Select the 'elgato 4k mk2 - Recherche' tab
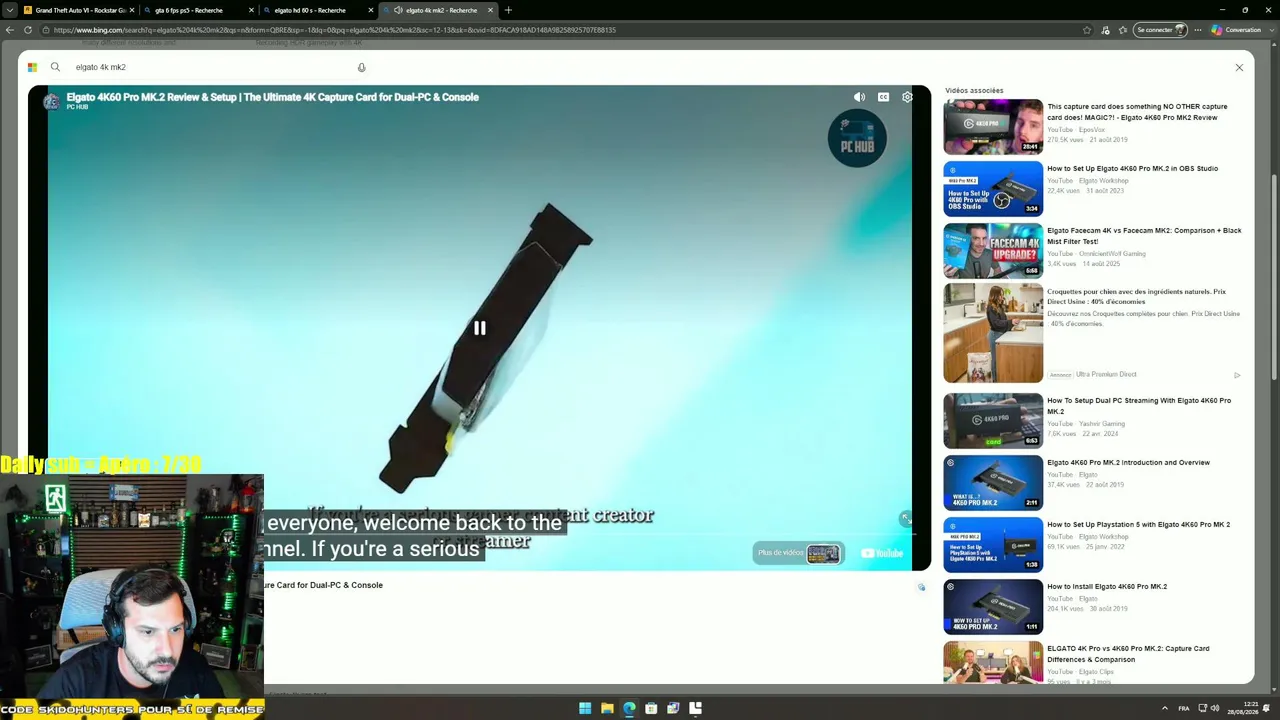Viewport: 1280px width, 720px height. click(436, 10)
